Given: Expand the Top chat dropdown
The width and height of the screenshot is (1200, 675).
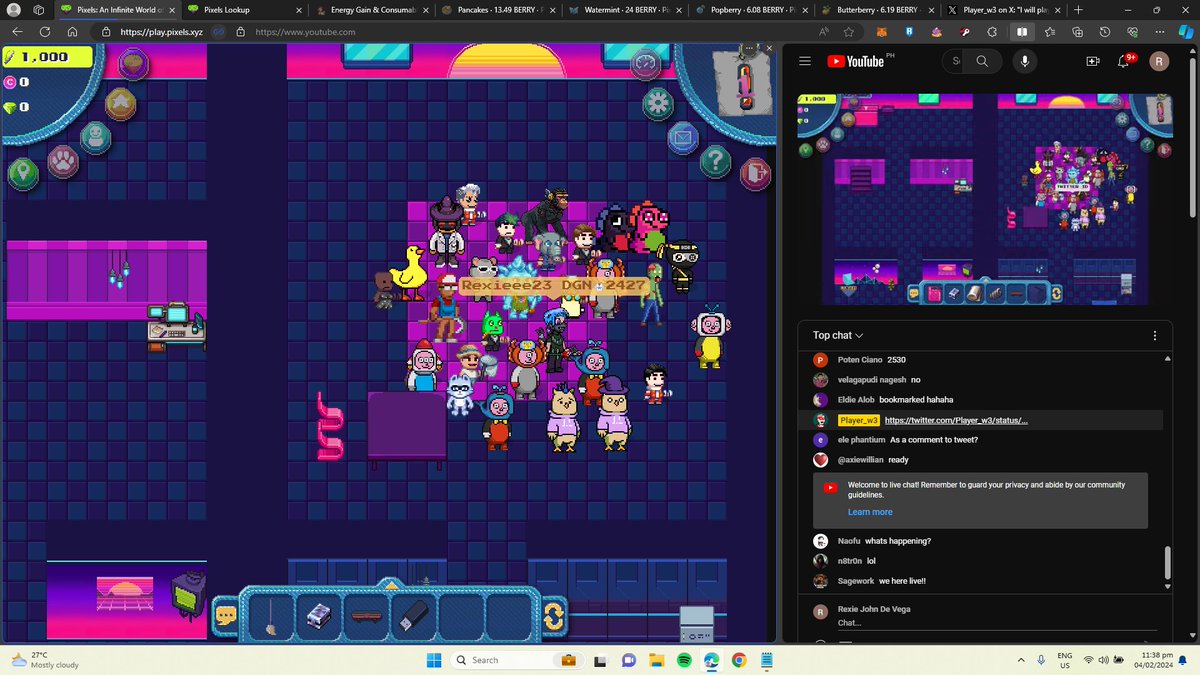Looking at the screenshot, I should point(838,335).
